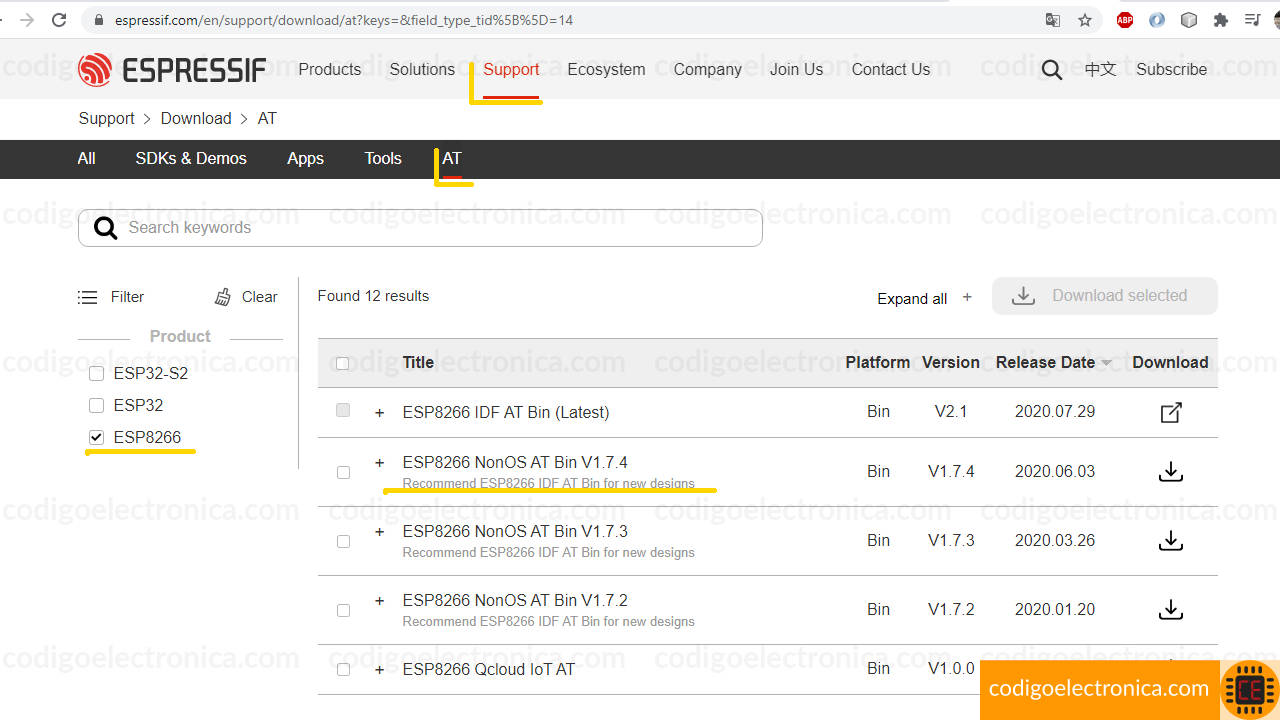
Task: Switch to the Apps tab
Action: point(305,158)
